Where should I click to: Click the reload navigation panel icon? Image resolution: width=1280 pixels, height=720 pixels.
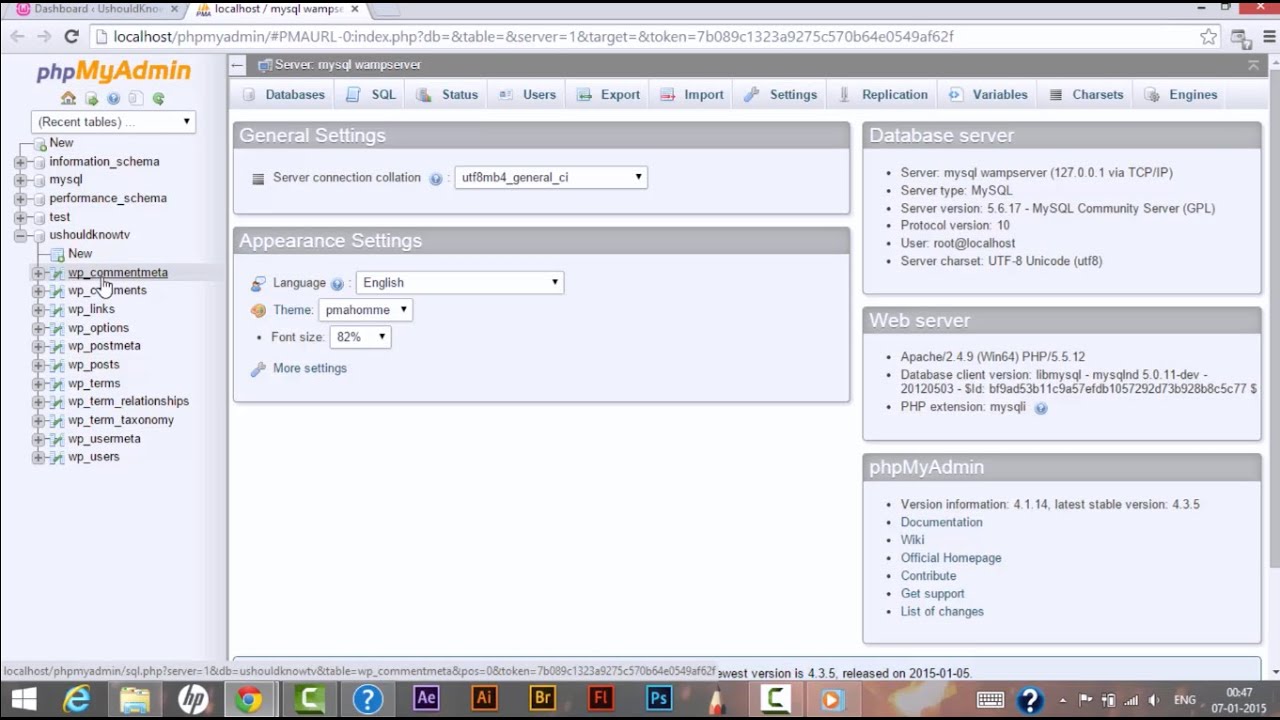point(158,98)
